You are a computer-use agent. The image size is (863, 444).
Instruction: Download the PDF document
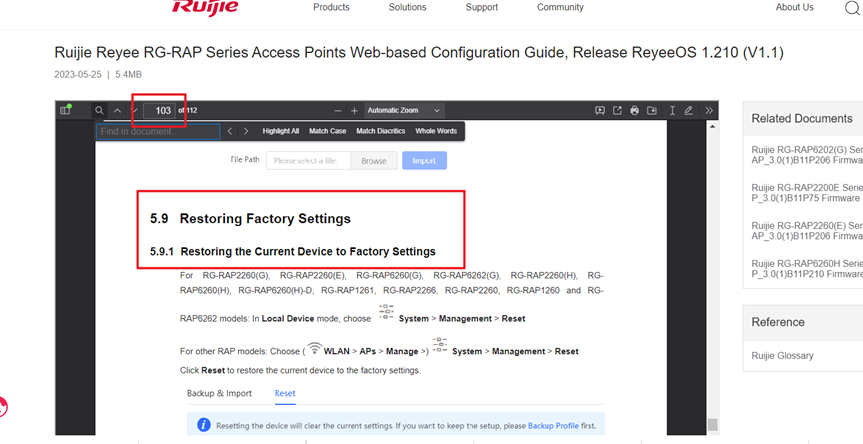[652, 111]
